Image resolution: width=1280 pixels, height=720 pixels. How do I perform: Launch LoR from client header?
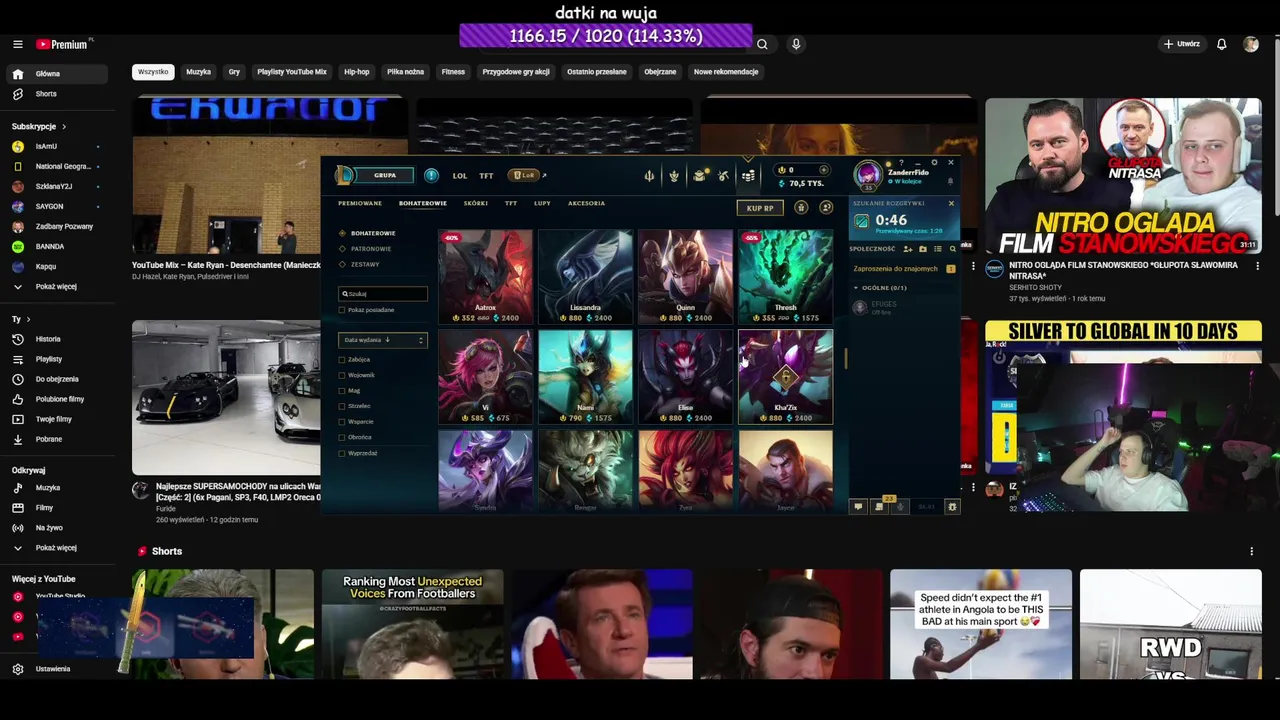coord(524,175)
